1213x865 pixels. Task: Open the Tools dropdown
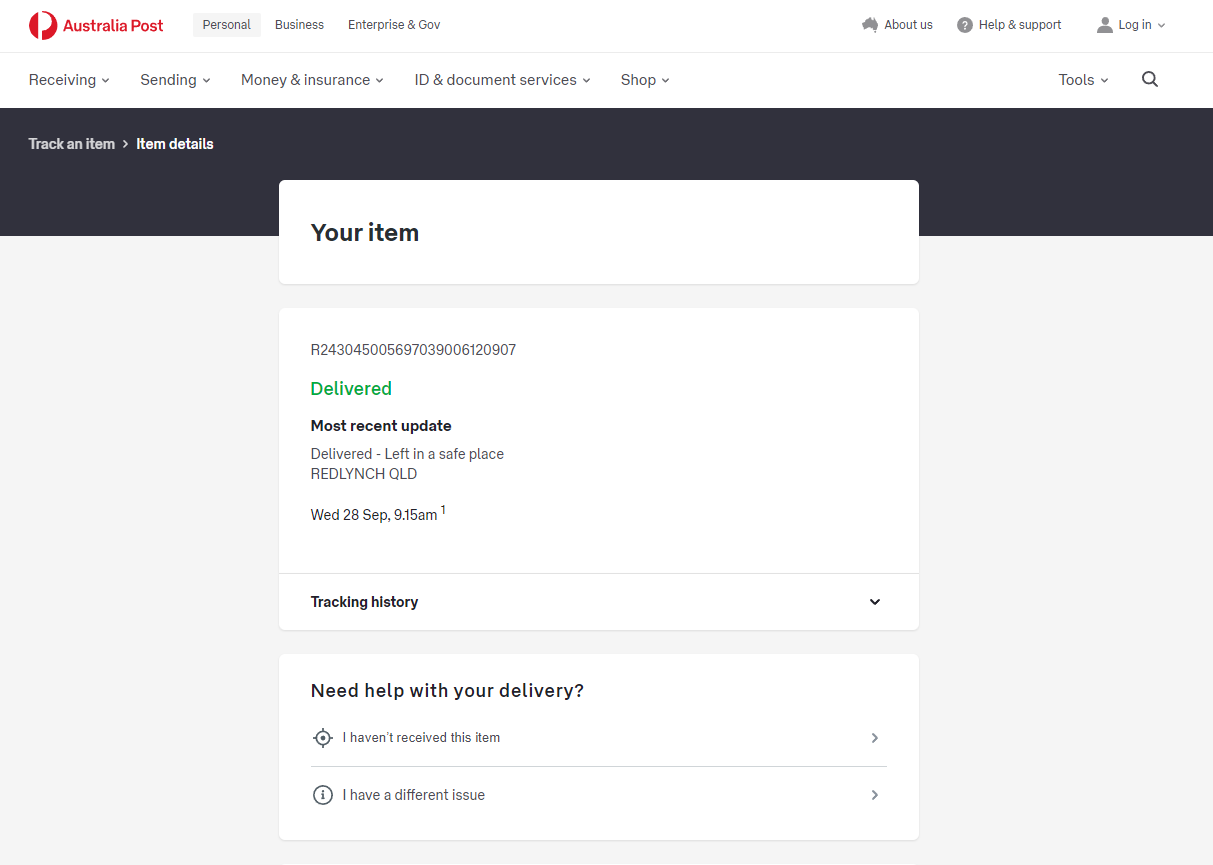(x=1083, y=80)
